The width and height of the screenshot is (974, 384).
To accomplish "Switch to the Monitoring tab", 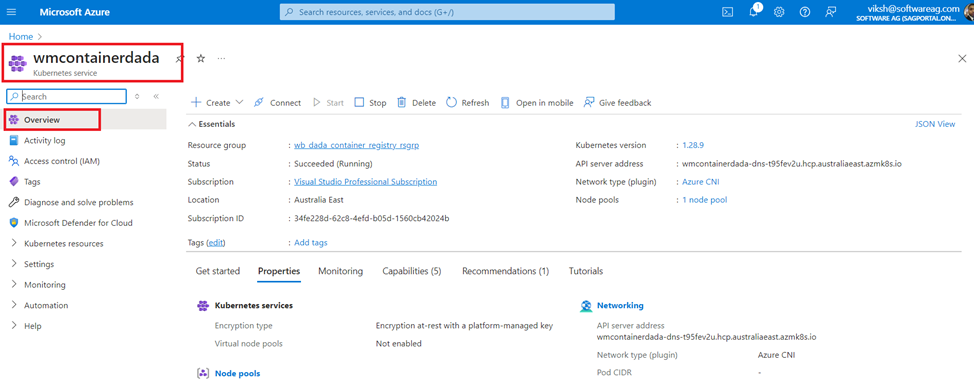I will pyautogui.click(x=340, y=271).
